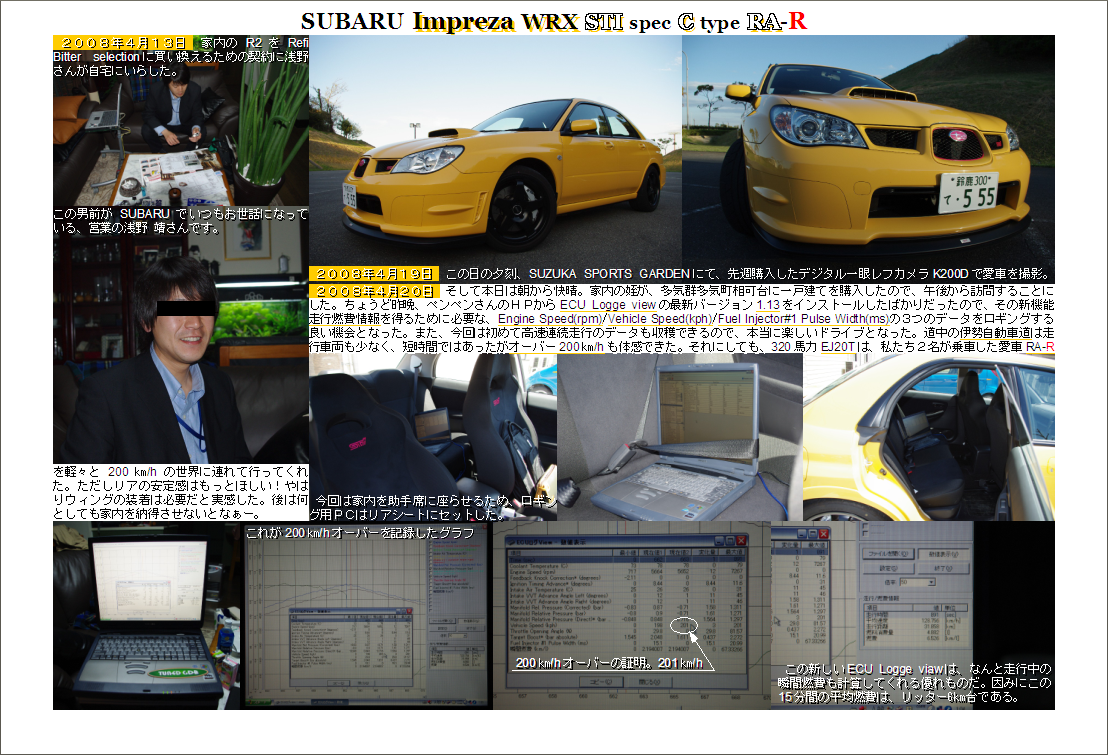Click the 2008年4月19日 date label
The width and height of the screenshot is (1108, 755).
point(374,273)
